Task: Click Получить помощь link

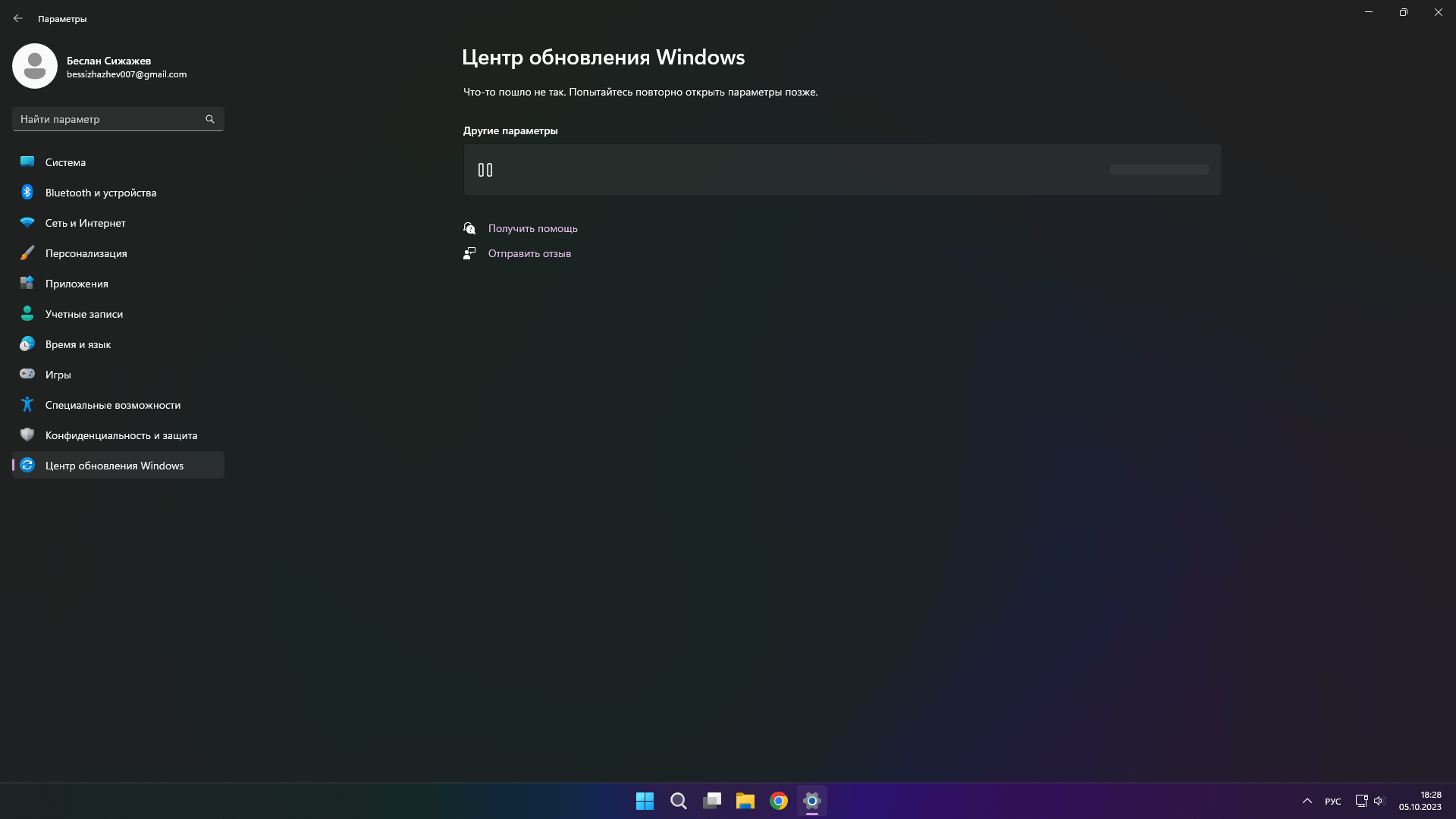Action: pyautogui.click(x=532, y=228)
